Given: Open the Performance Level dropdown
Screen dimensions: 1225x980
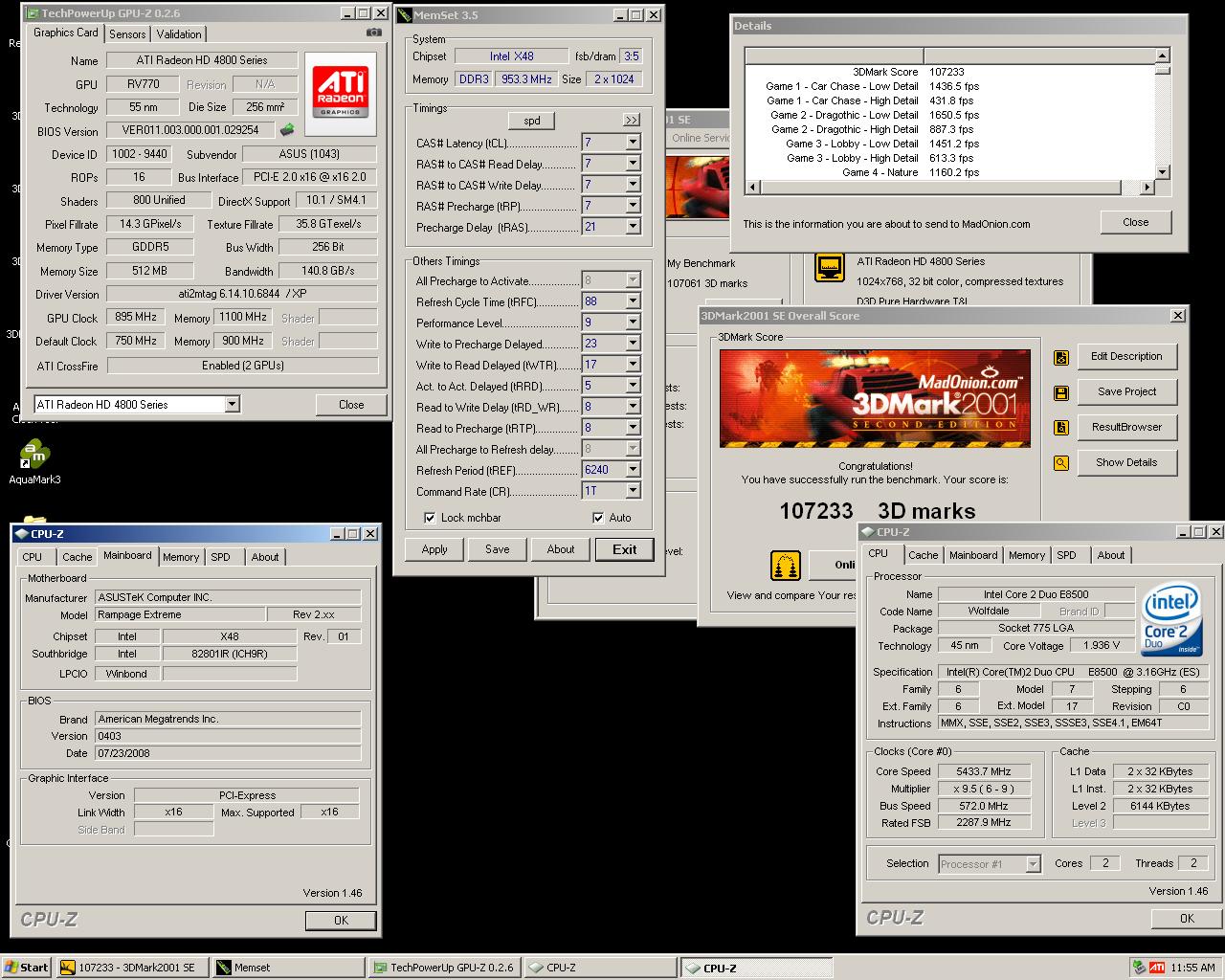Looking at the screenshot, I should (x=633, y=323).
